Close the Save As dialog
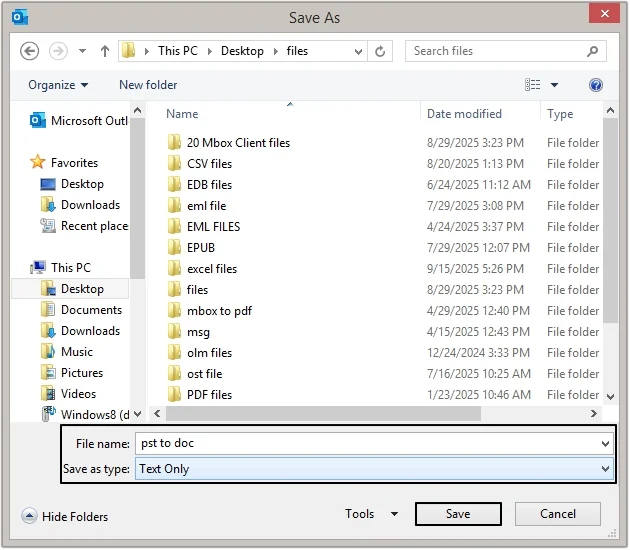The image size is (630, 550). (x=604, y=13)
